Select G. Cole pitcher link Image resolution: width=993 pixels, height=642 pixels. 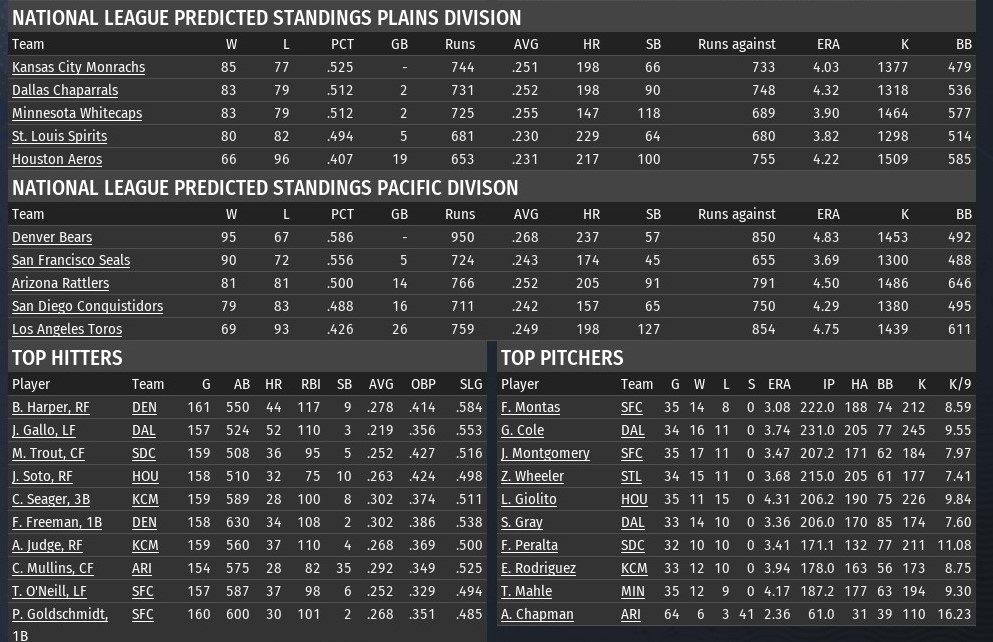coord(522,430)
